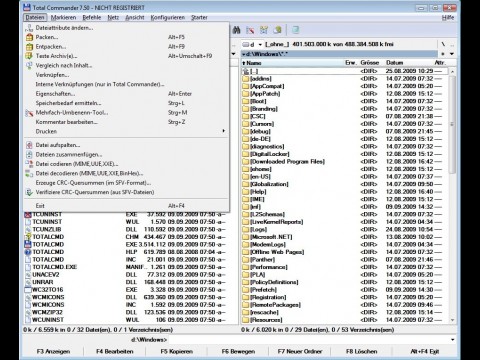This screenshot has width=480, height=360.
Task: Click the Alt+F4 Exit button
Action: (425, 351)
